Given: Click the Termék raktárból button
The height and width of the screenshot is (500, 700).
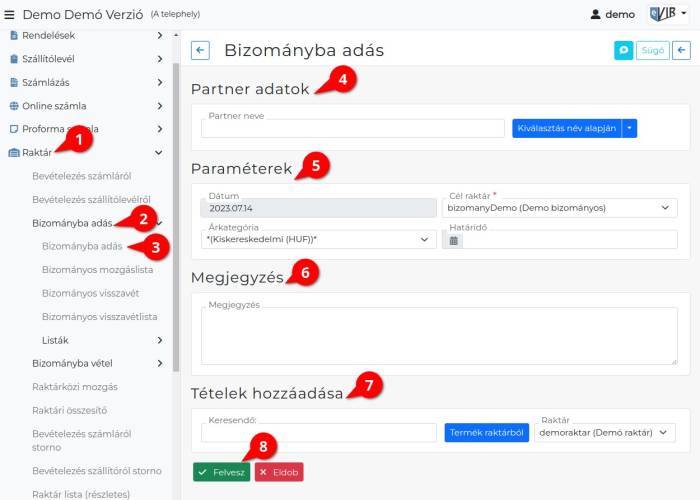Looking at the screenshot, I should point(487,433).
